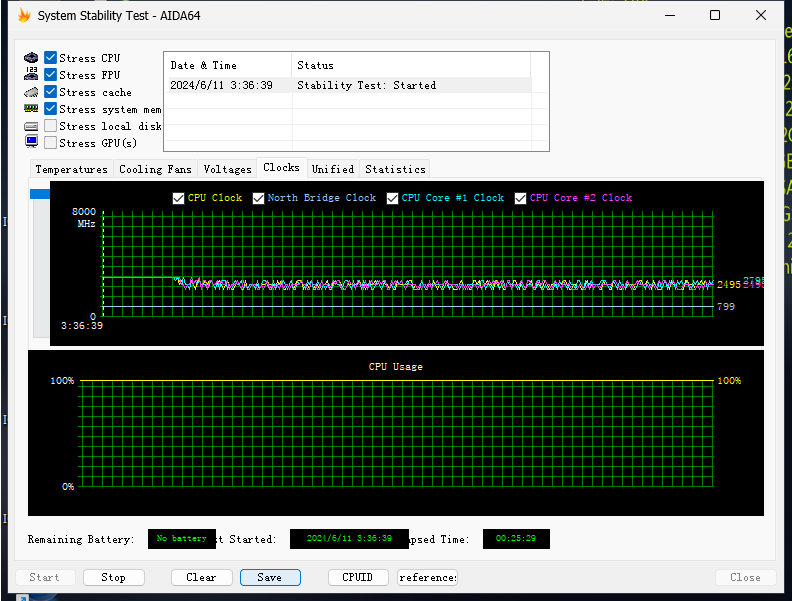Click the CPU chip icon beside Stress CPU

(x=31, y=58)
